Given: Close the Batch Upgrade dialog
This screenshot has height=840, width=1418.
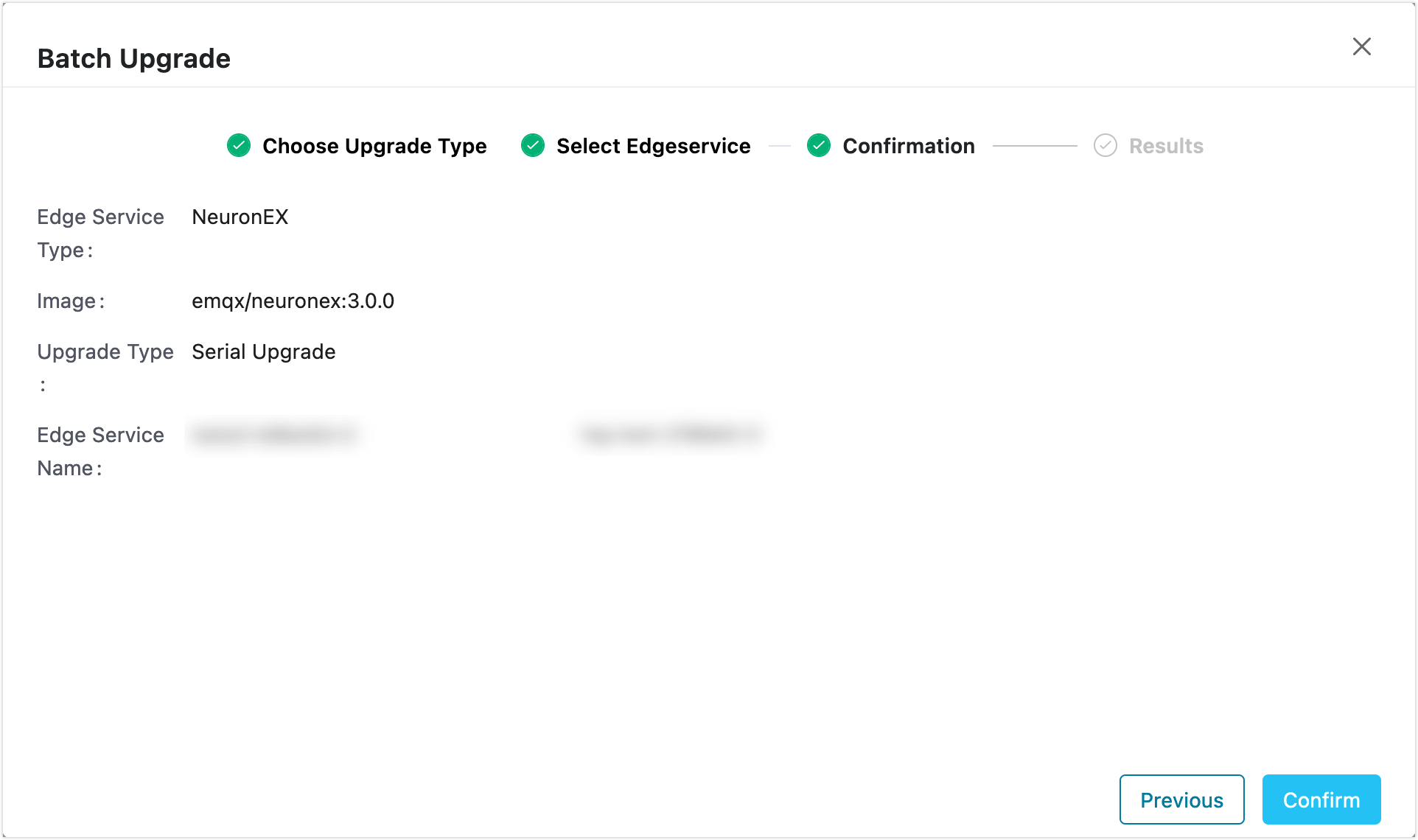Looking at the screenshot, I should [1361, 46].
